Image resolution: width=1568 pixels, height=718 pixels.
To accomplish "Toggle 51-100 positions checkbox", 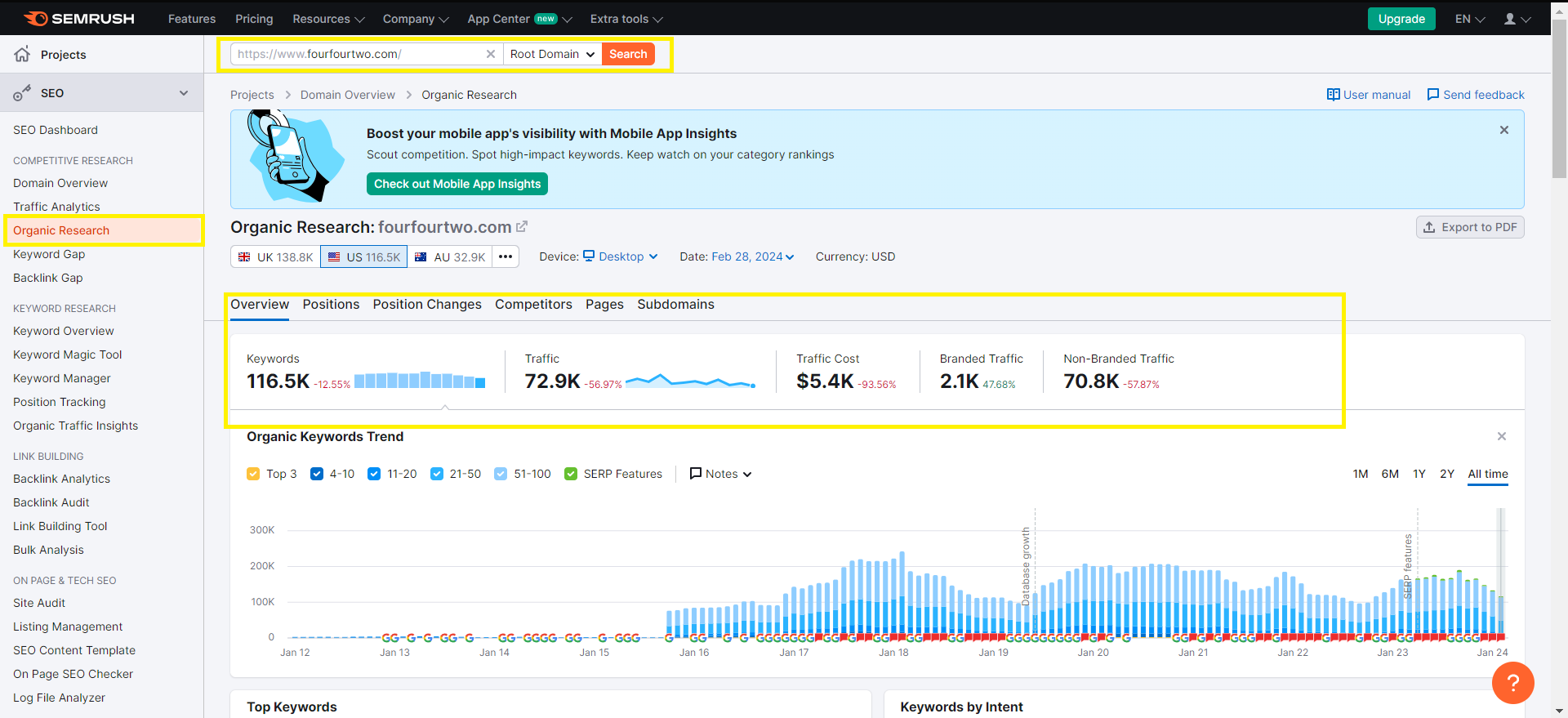I will point(501,474).
